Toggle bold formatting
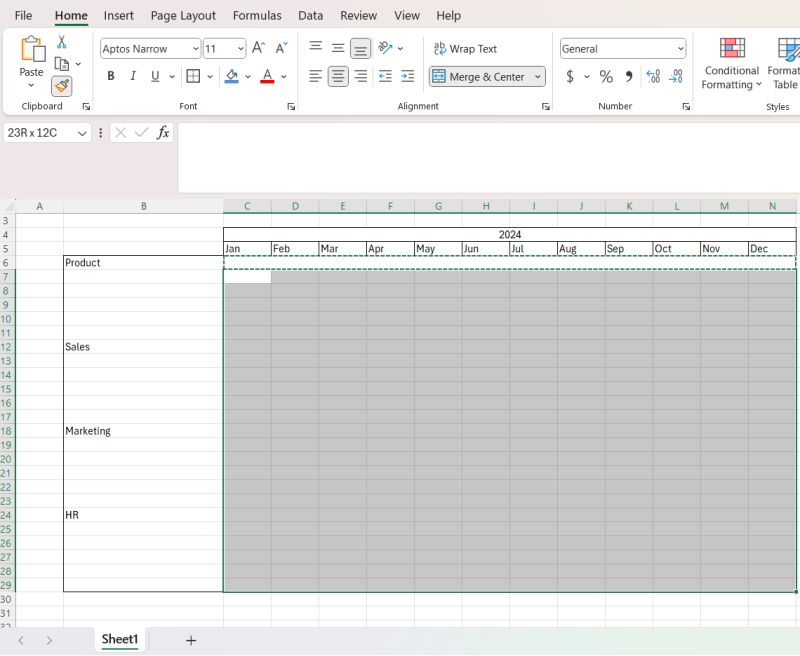The image size is (800, 656). (x=110, y=75)
